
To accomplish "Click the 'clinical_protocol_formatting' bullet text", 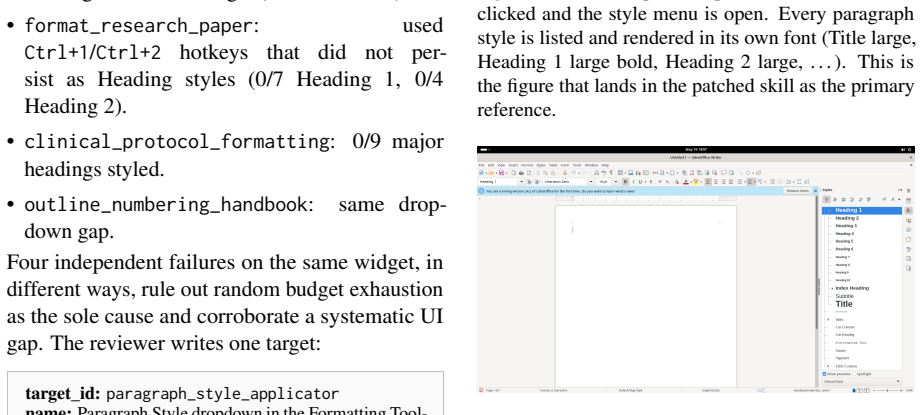I will coord(175,142).
